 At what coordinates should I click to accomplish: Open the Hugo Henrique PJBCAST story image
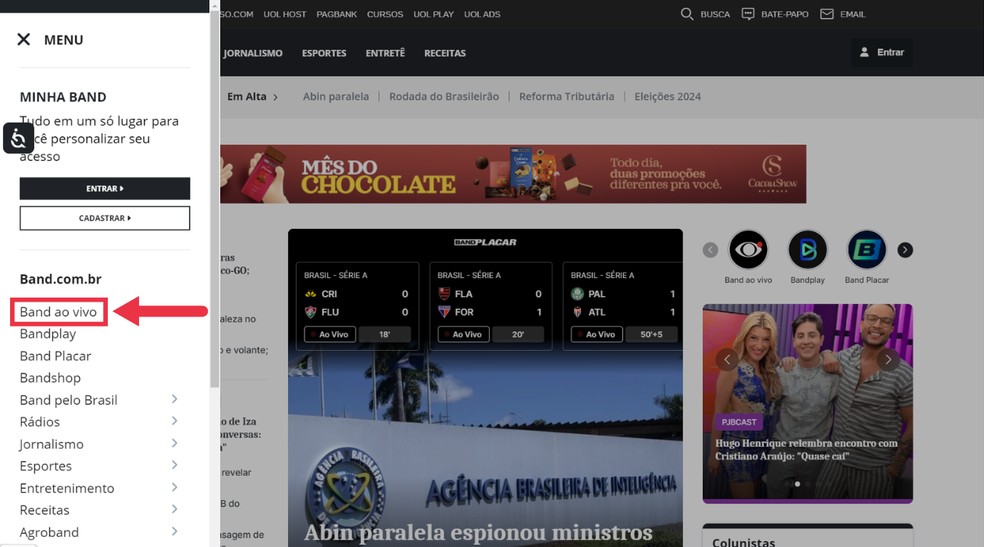pyautogui.click(x=808, y=403)
